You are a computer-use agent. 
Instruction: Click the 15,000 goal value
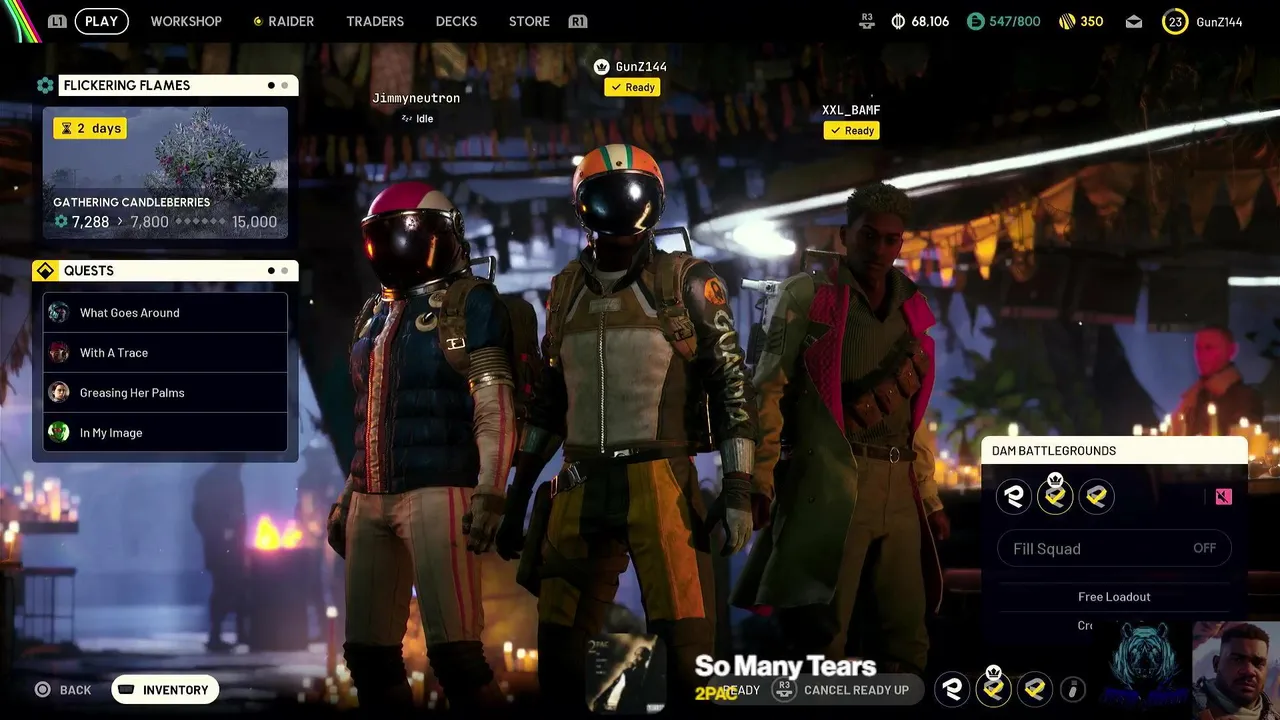[x=254, y=222]
